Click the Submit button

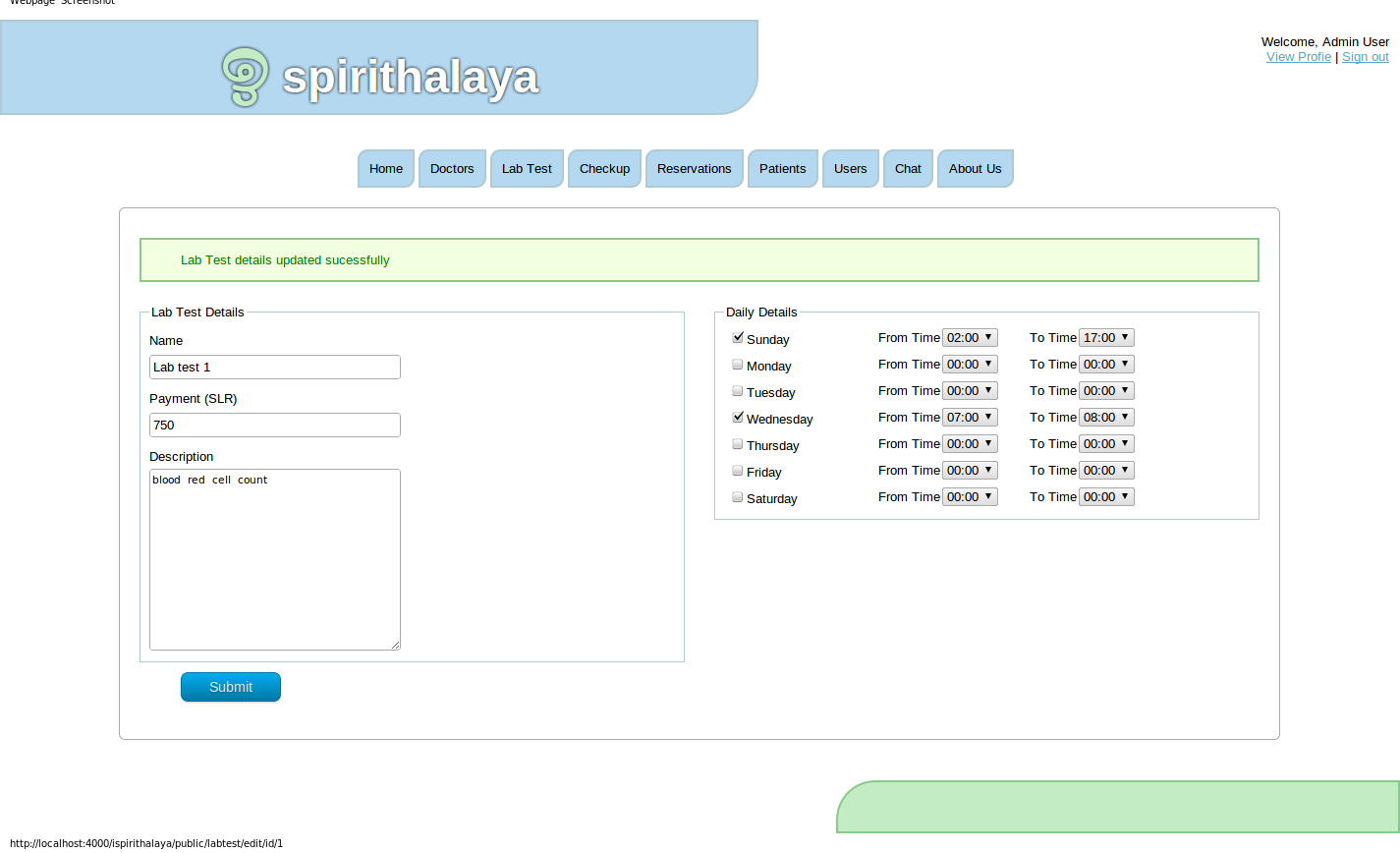tap(230, 686)
